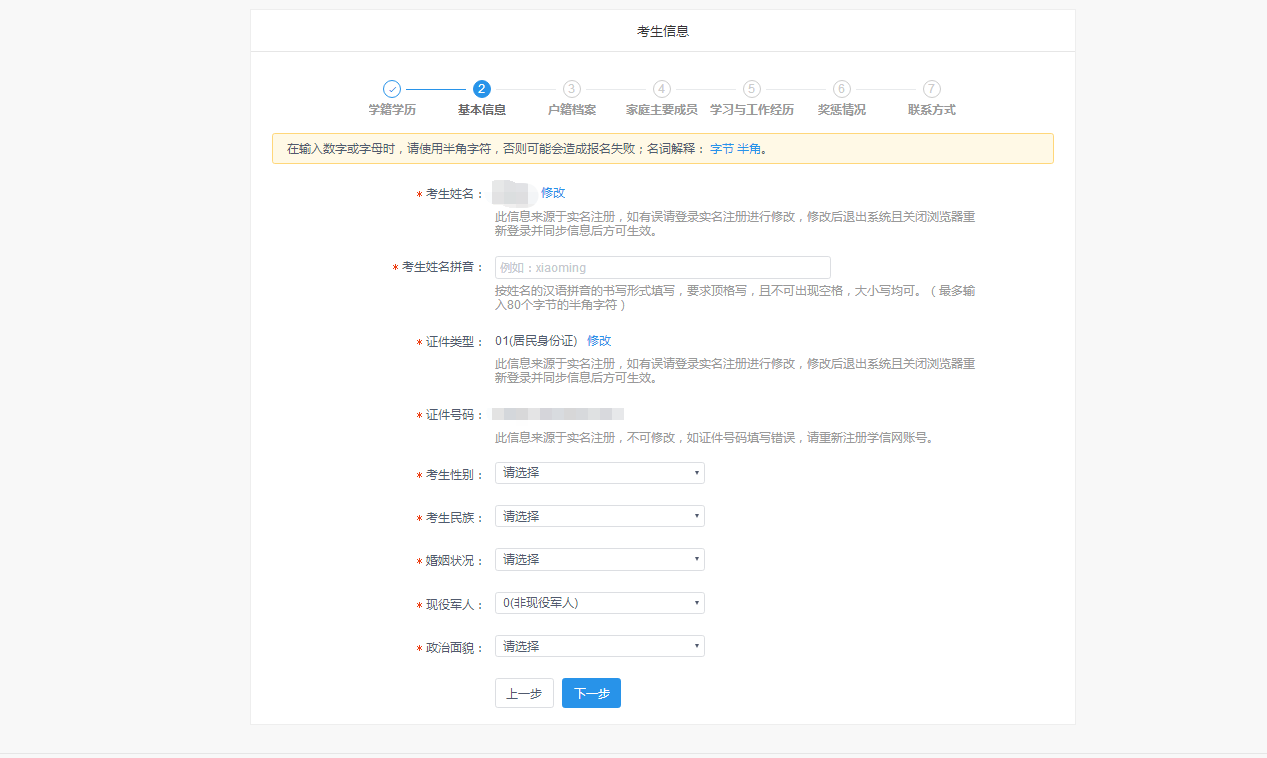
Task: Change the 现役军人 dropdown value
Action: coord(599,603)
